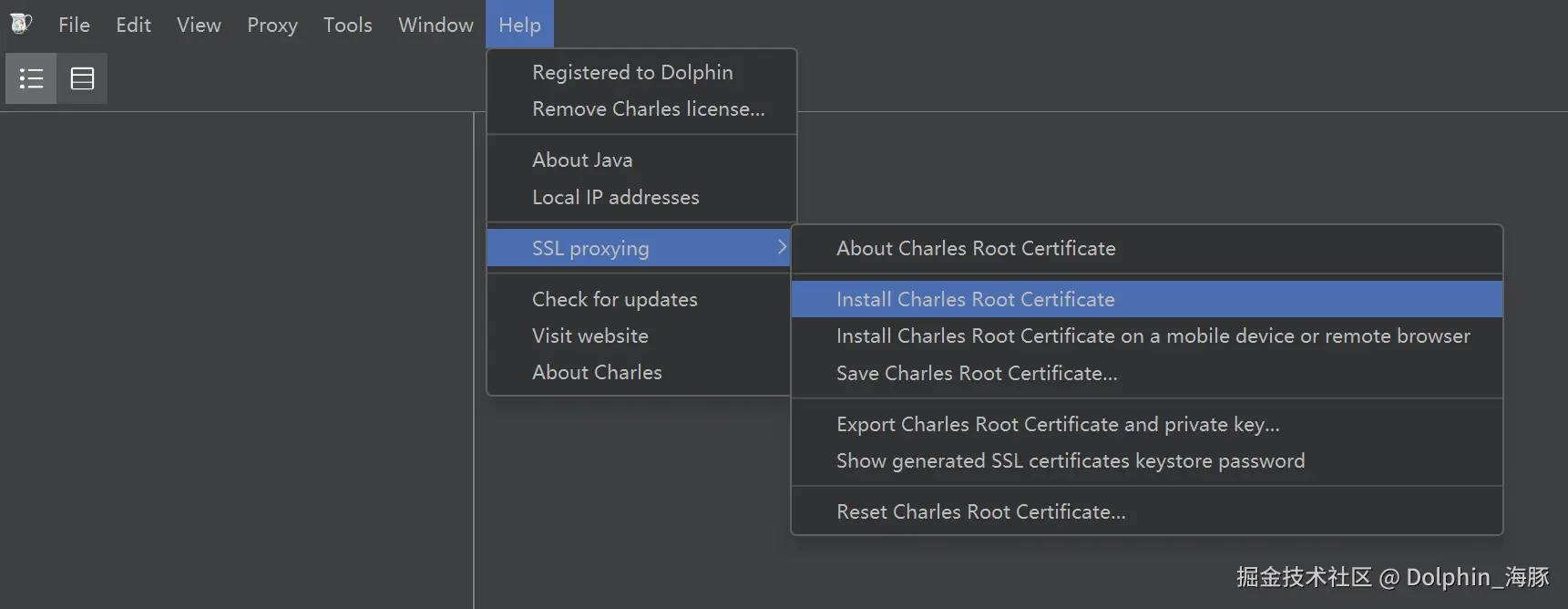Choose Visit website
The height and width of the screenshot is (609, 1568).
pos(639,335)
